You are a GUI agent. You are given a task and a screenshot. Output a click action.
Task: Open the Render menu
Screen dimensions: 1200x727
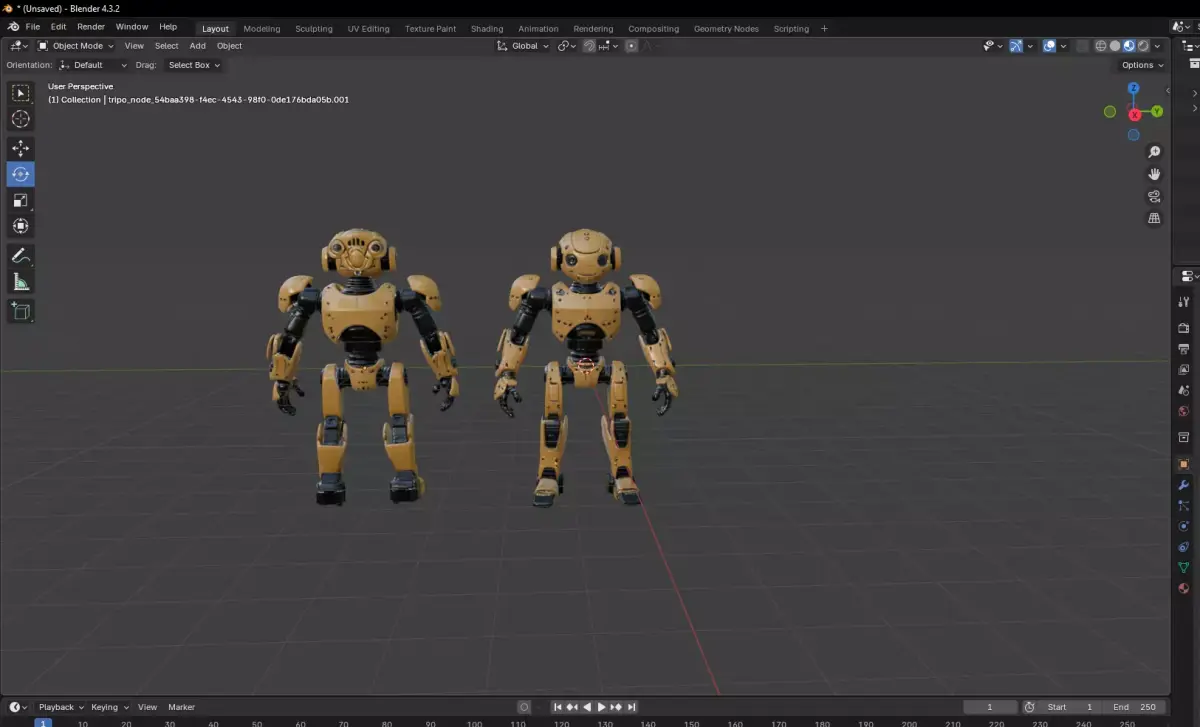pos(91,27)
